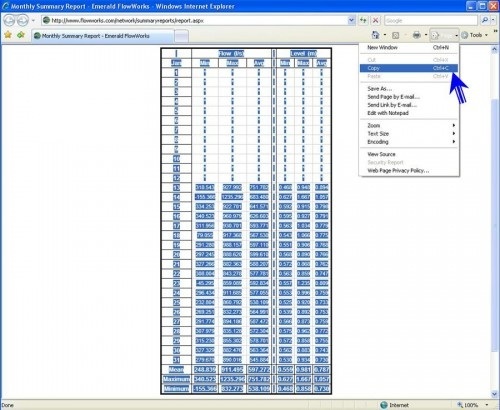Open the search provider options dropdown
Image resolution: width=500 pixels, height=410 pixels.
click(x=493, y=20)
